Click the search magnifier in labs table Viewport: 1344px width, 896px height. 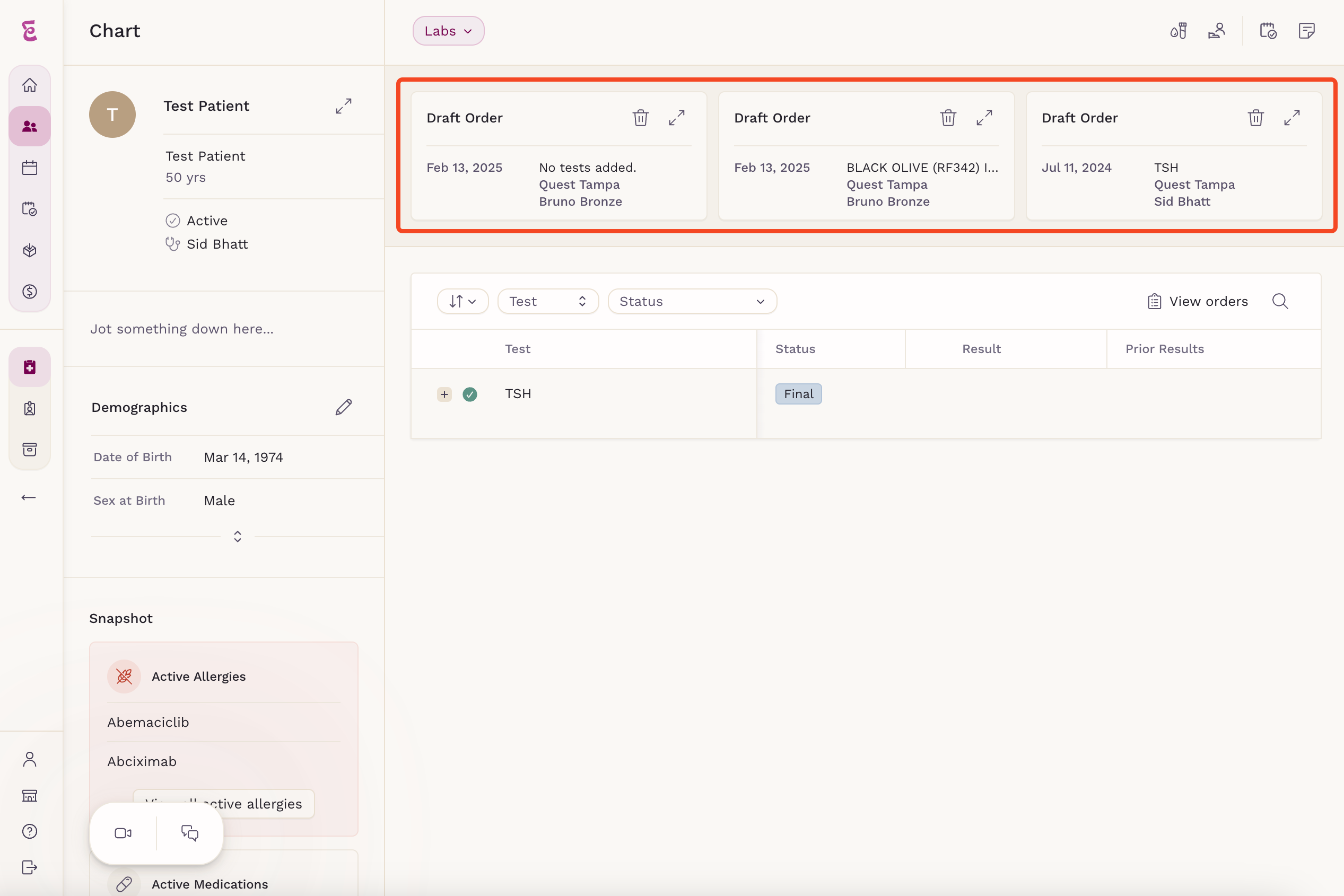pyautogui.click(x=1280, y=301)
